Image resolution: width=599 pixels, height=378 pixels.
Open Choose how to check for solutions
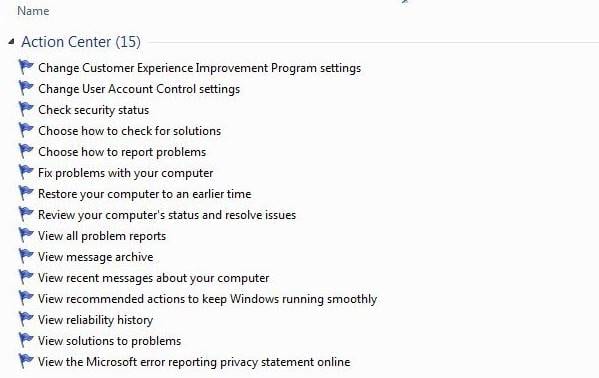click(130, 131)
